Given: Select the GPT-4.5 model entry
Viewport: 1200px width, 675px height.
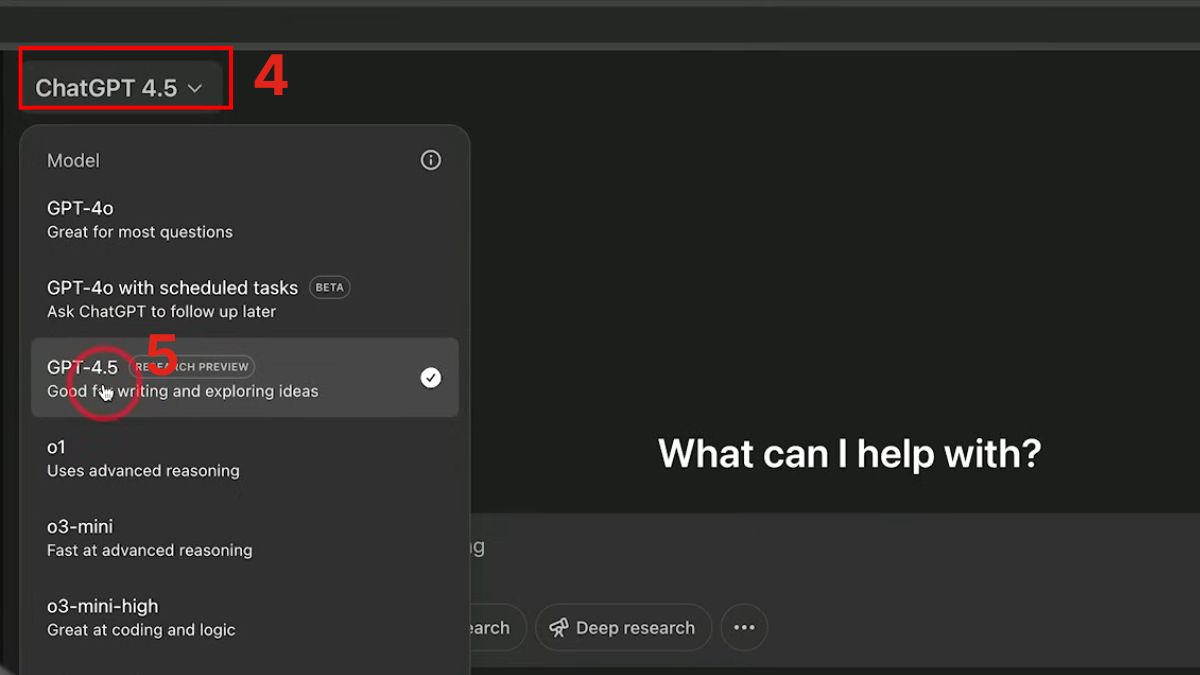Looking at the screenshot, I should [x=245, y=378].
